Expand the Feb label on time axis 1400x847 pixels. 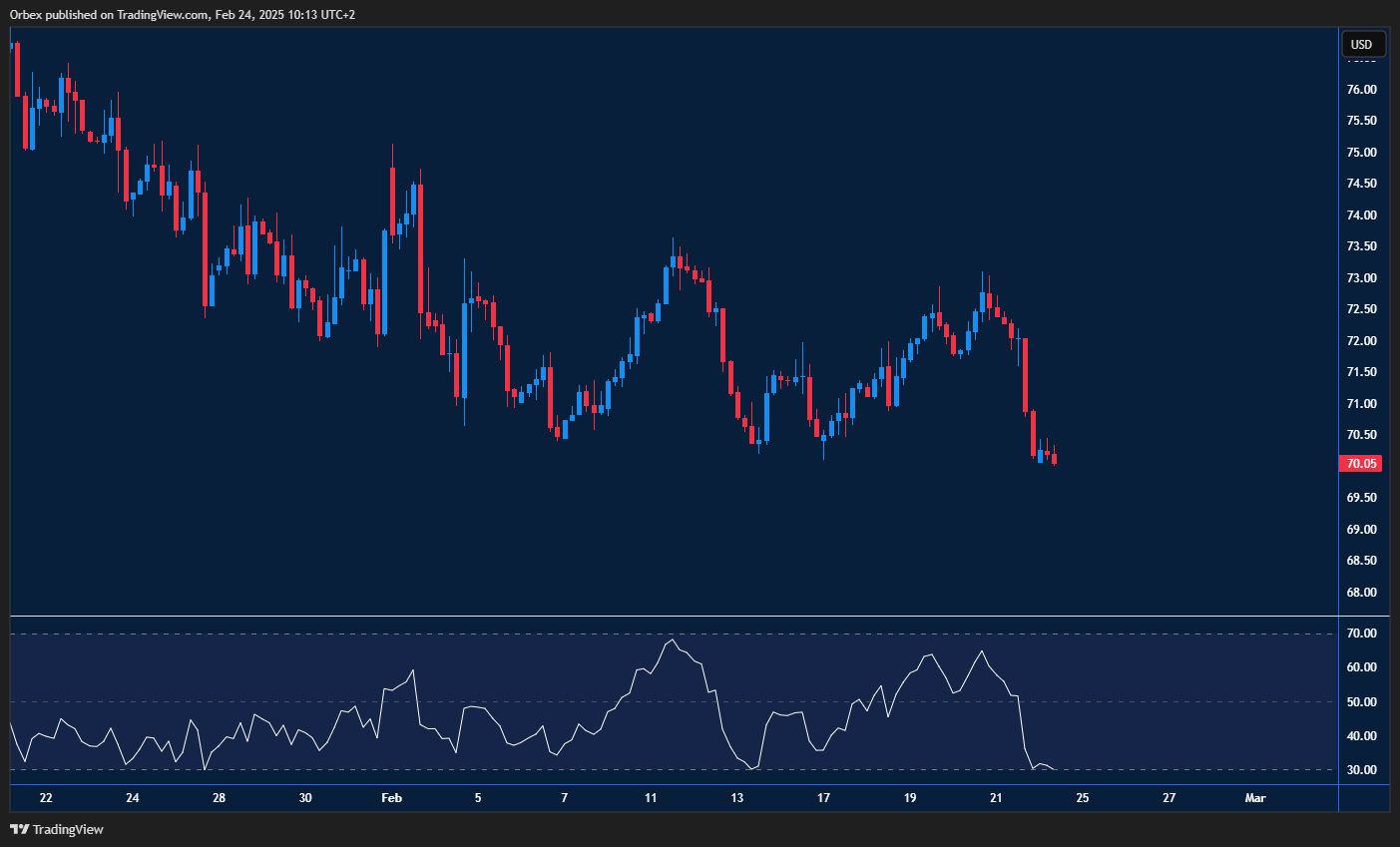coord(390,798)
